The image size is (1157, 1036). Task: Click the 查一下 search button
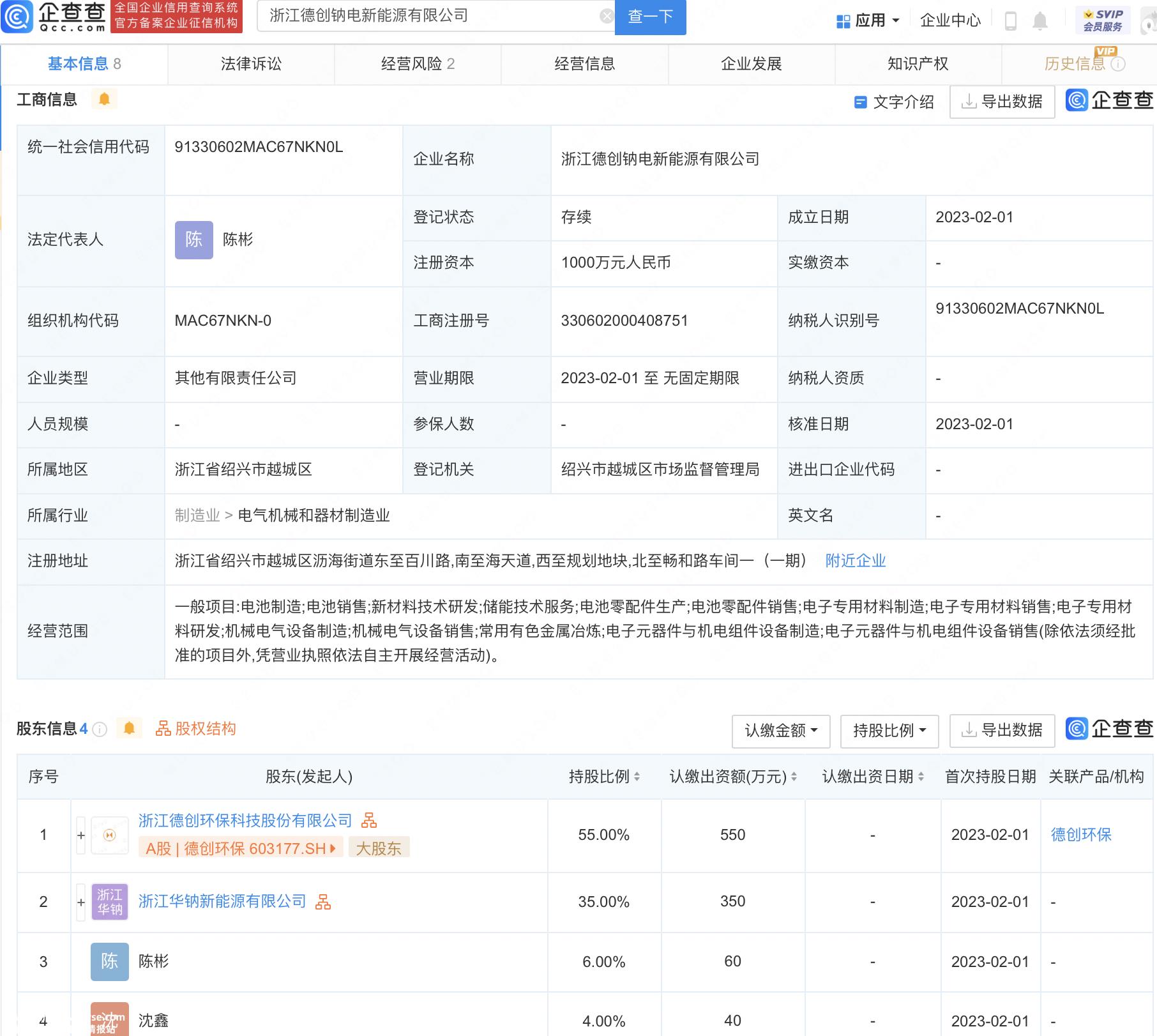tap(650, 17)
